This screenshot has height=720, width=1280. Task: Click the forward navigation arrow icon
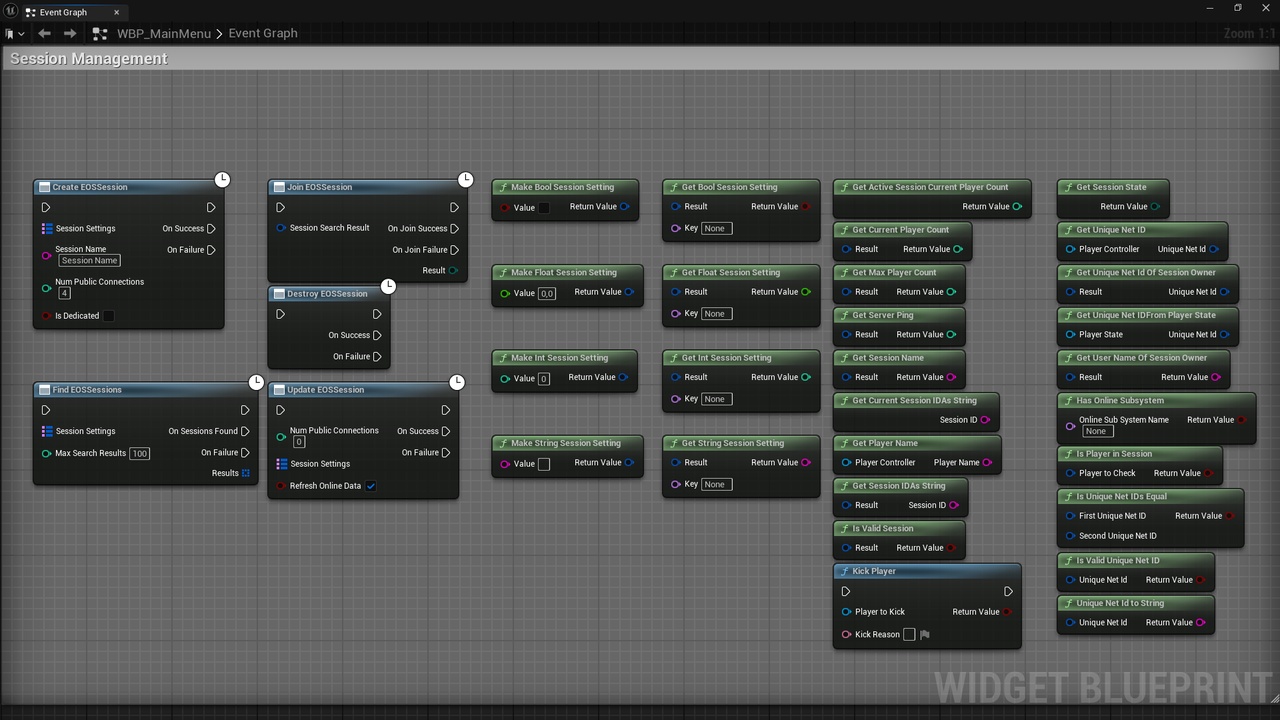pos(70,33)
